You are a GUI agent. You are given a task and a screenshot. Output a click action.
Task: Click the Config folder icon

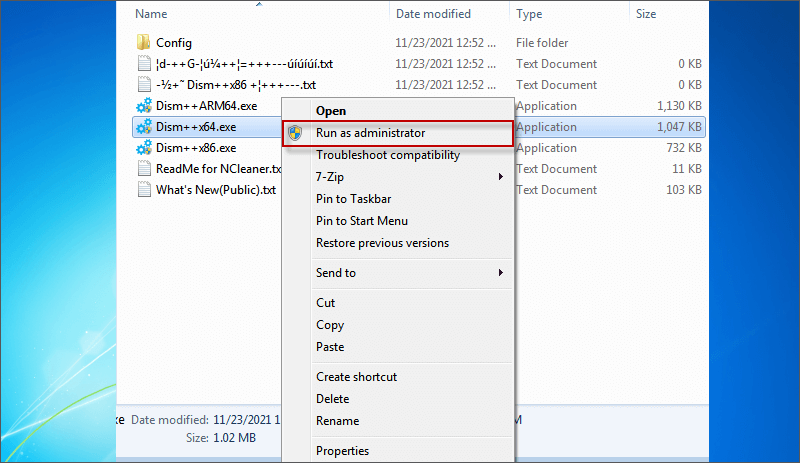144,42
